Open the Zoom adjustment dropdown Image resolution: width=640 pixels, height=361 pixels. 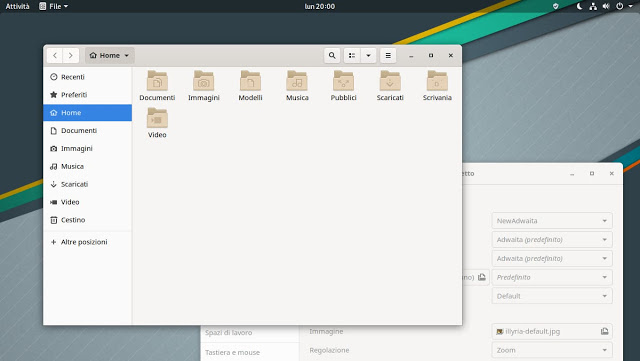click(552, 350)
